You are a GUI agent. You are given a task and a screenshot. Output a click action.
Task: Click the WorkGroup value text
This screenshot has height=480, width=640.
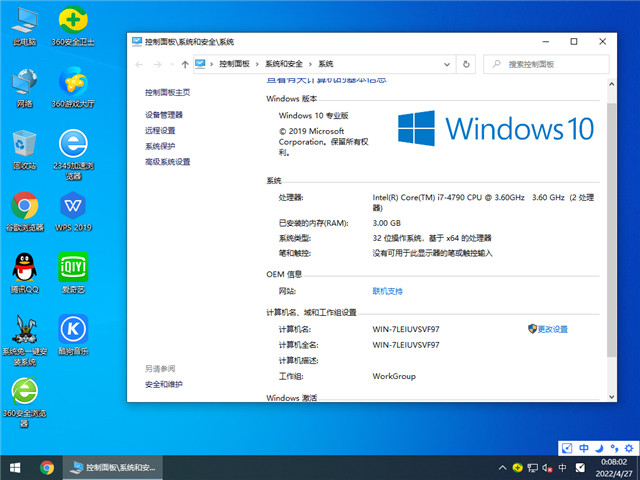(x=394, y=376)
